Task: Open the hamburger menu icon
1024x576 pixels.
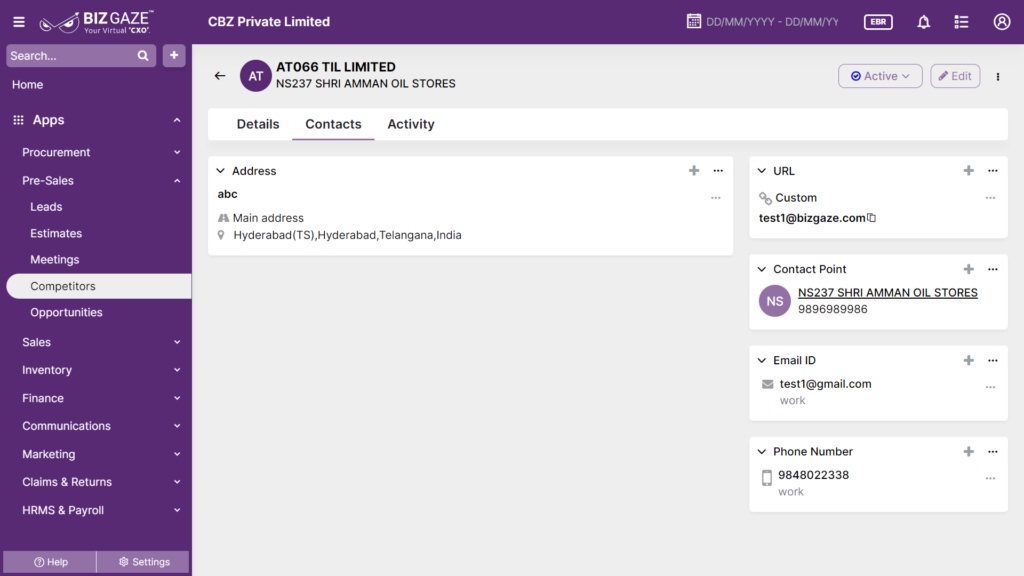Action: tap(19, 22)
